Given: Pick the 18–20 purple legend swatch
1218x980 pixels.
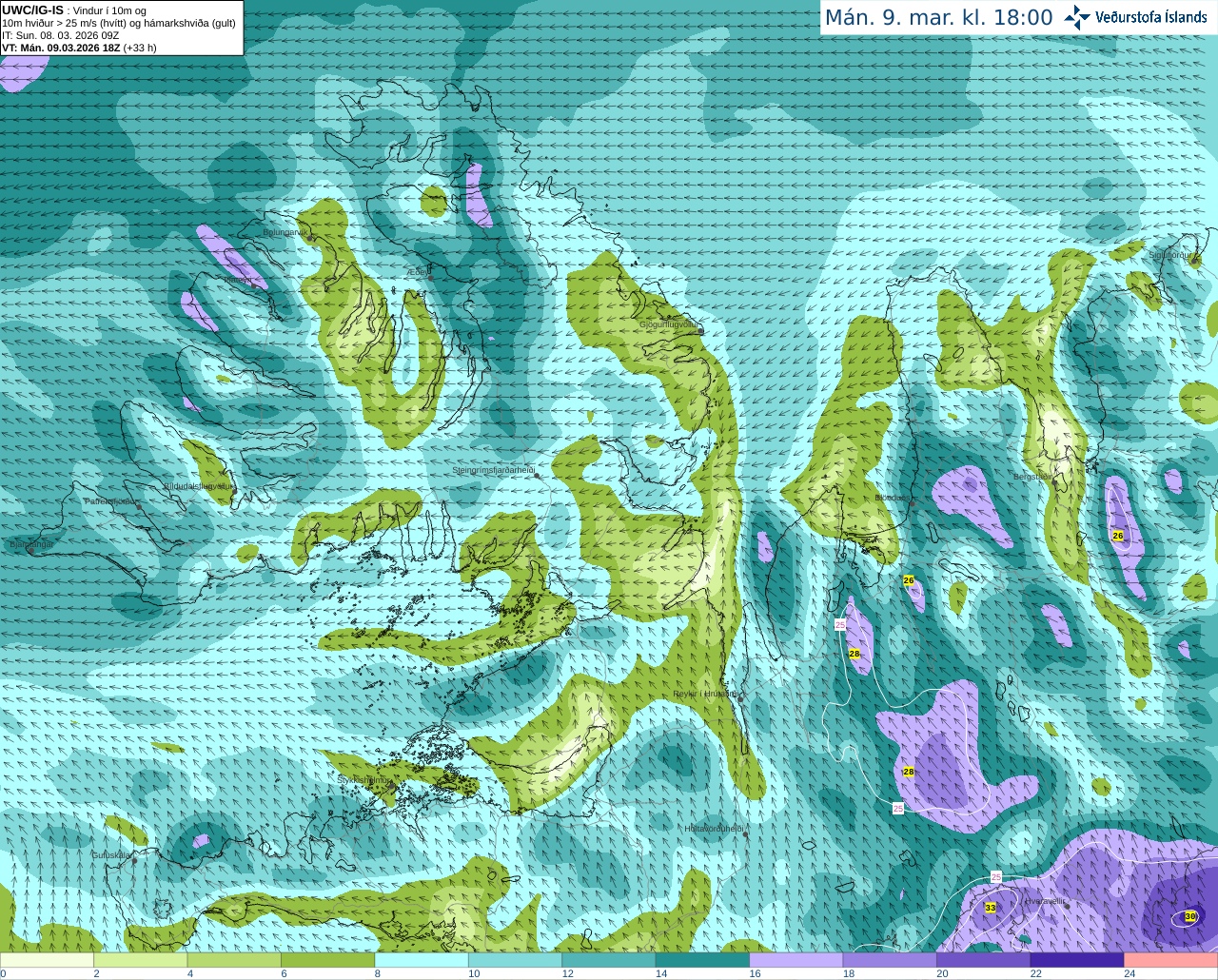Looking at the screenshot, I should 890,960.
